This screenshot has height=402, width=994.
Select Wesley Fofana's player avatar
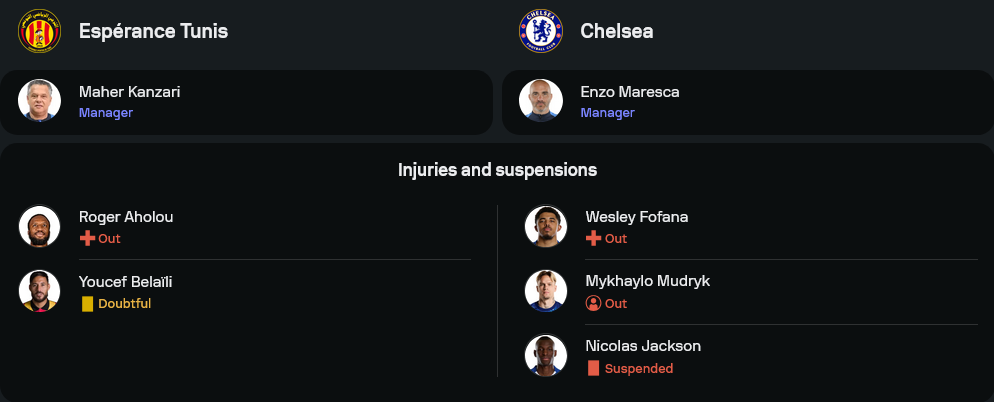tap(546, 226)
